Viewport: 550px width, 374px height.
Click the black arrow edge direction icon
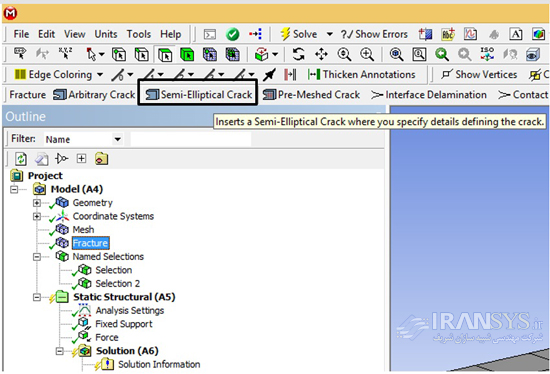[269, 74]
